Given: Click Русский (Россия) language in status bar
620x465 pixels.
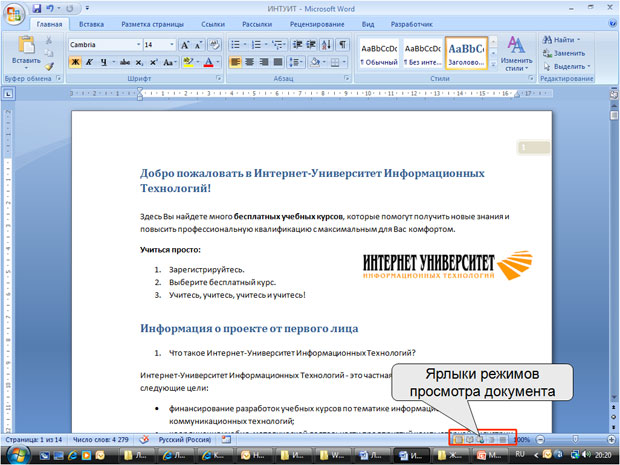Looking at the screenshot, I should (185, 439).
